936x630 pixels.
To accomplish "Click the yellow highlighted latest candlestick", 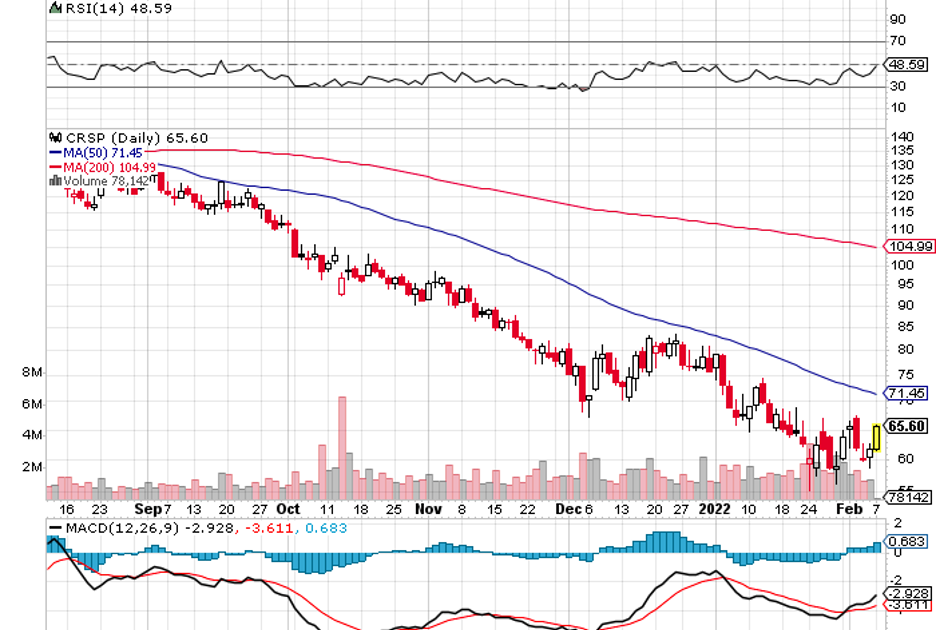I will click(877, 437).
